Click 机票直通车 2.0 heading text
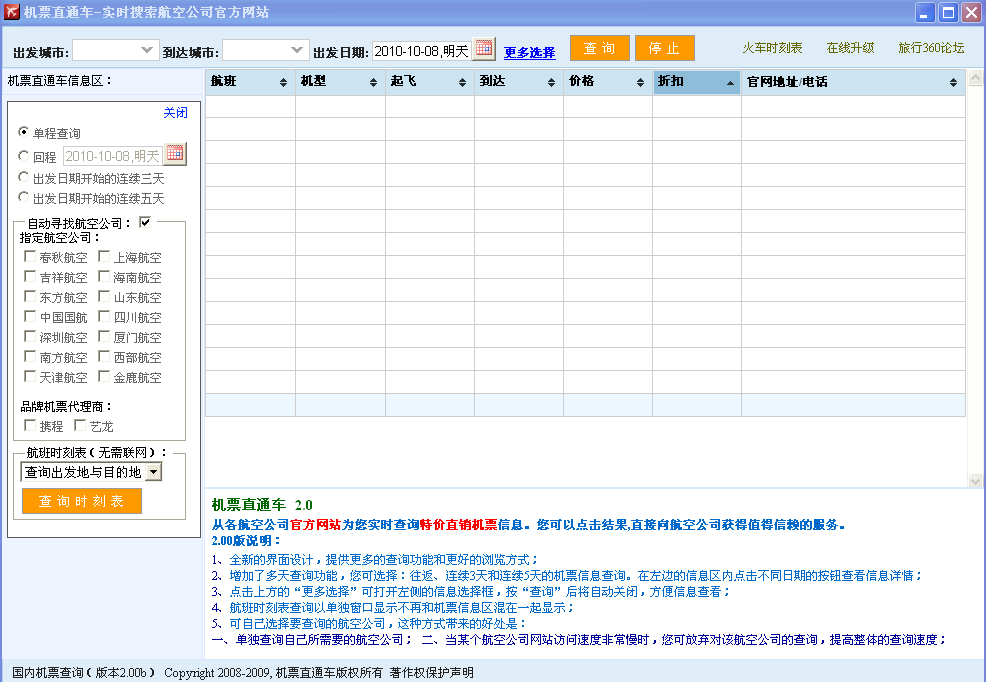This screenshot has width=986, height=682. [262, 505]
